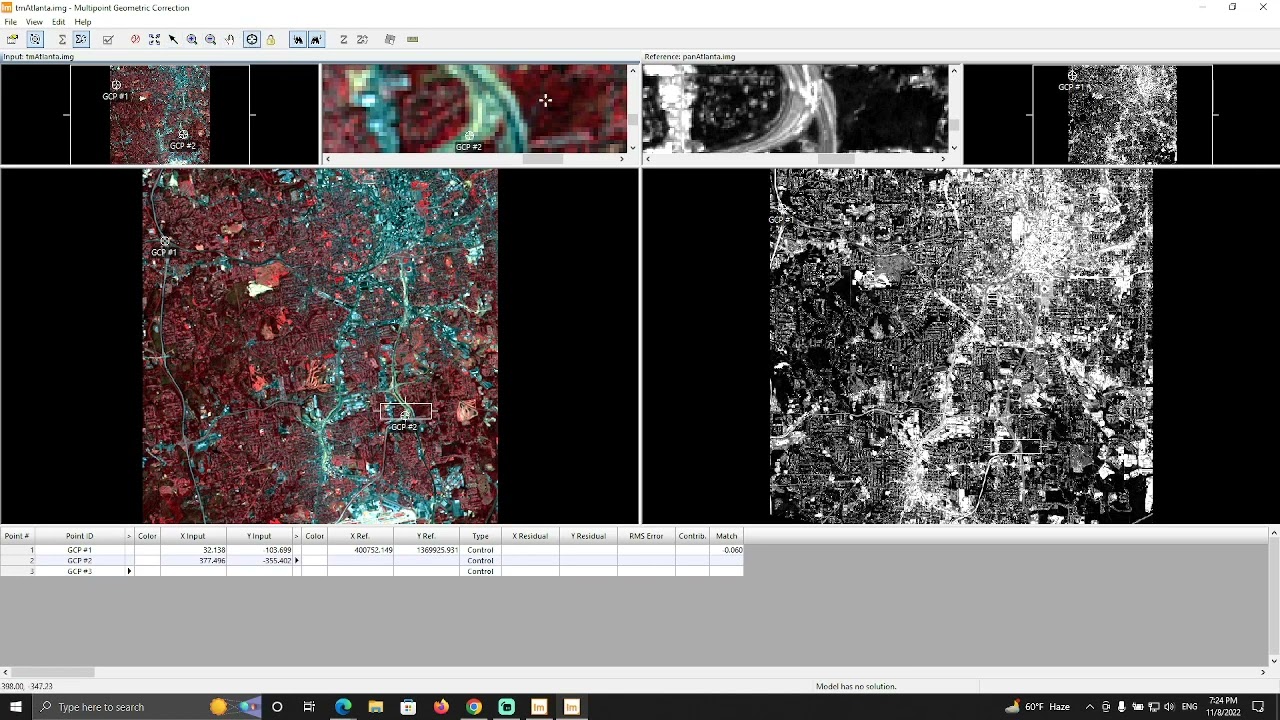
Task: Open the File menu
Action: point(10,22)
